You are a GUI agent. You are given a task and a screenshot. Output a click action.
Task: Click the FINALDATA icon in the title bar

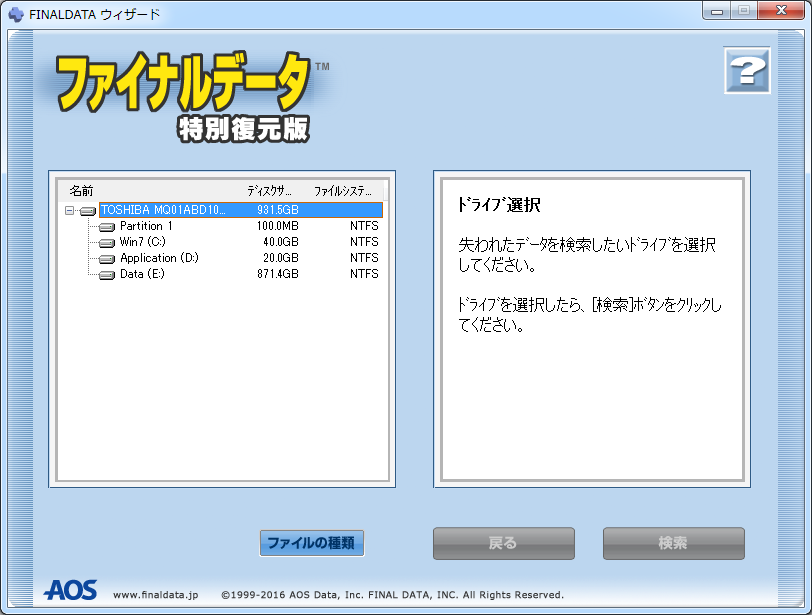(x=14, y=12)
